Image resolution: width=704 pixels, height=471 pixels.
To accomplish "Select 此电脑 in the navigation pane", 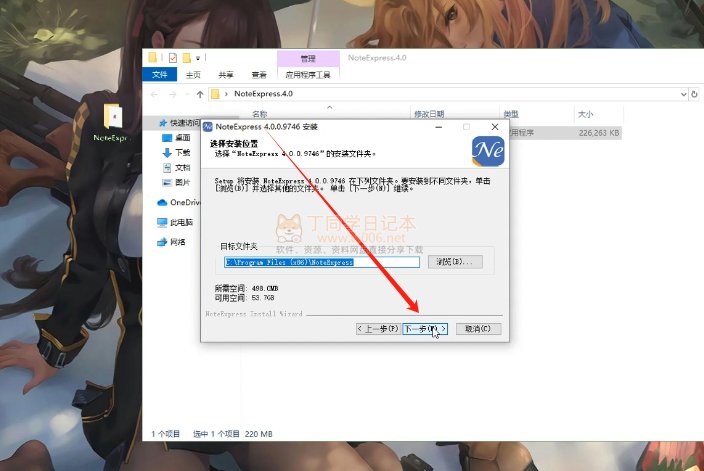I will pyautogui.click(x=175, y=222).
